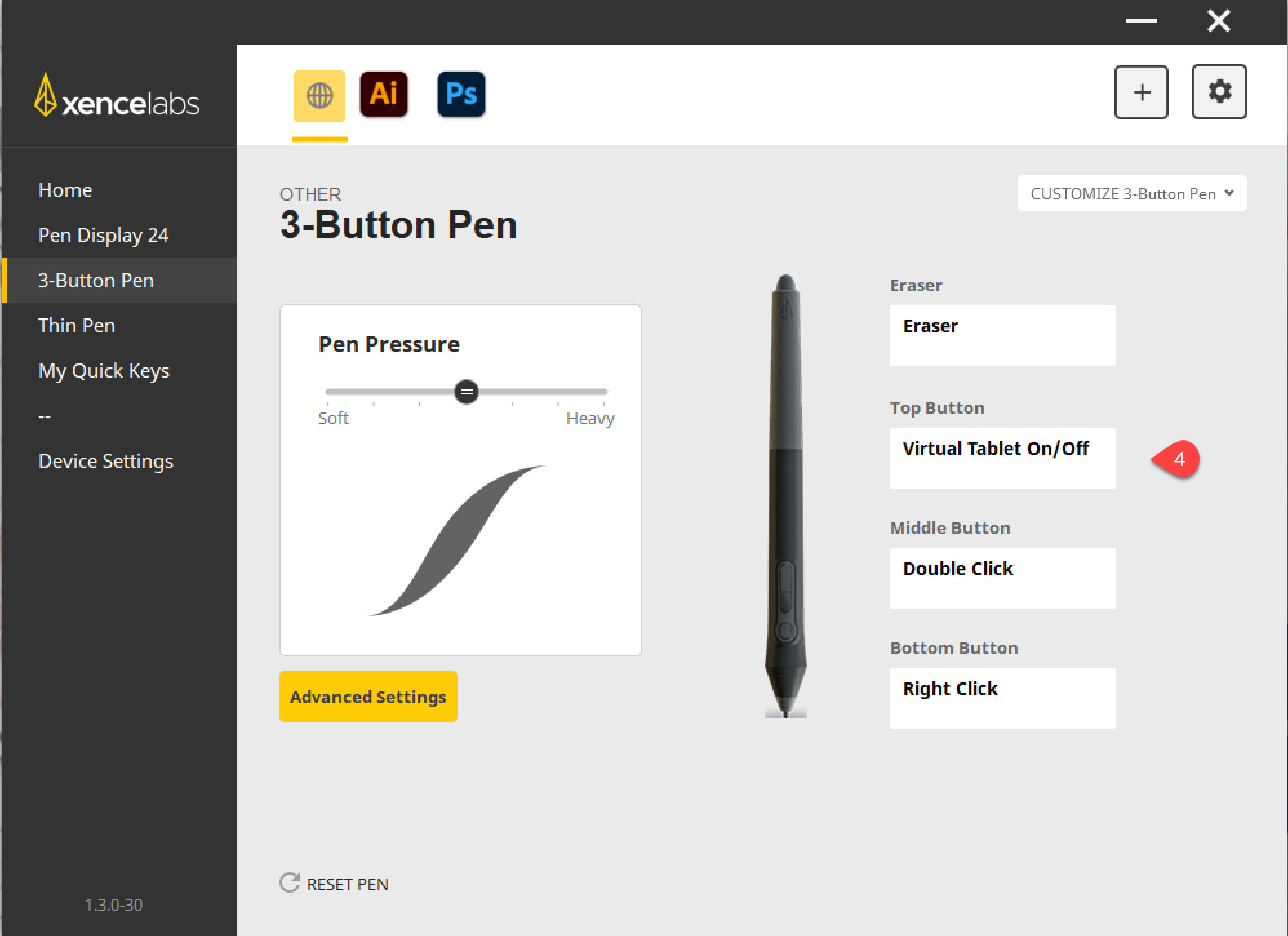Switch to the Adobe Illustrator profile icon
Viewport: 1288px width, 936px height.
[x=384, y=94]
